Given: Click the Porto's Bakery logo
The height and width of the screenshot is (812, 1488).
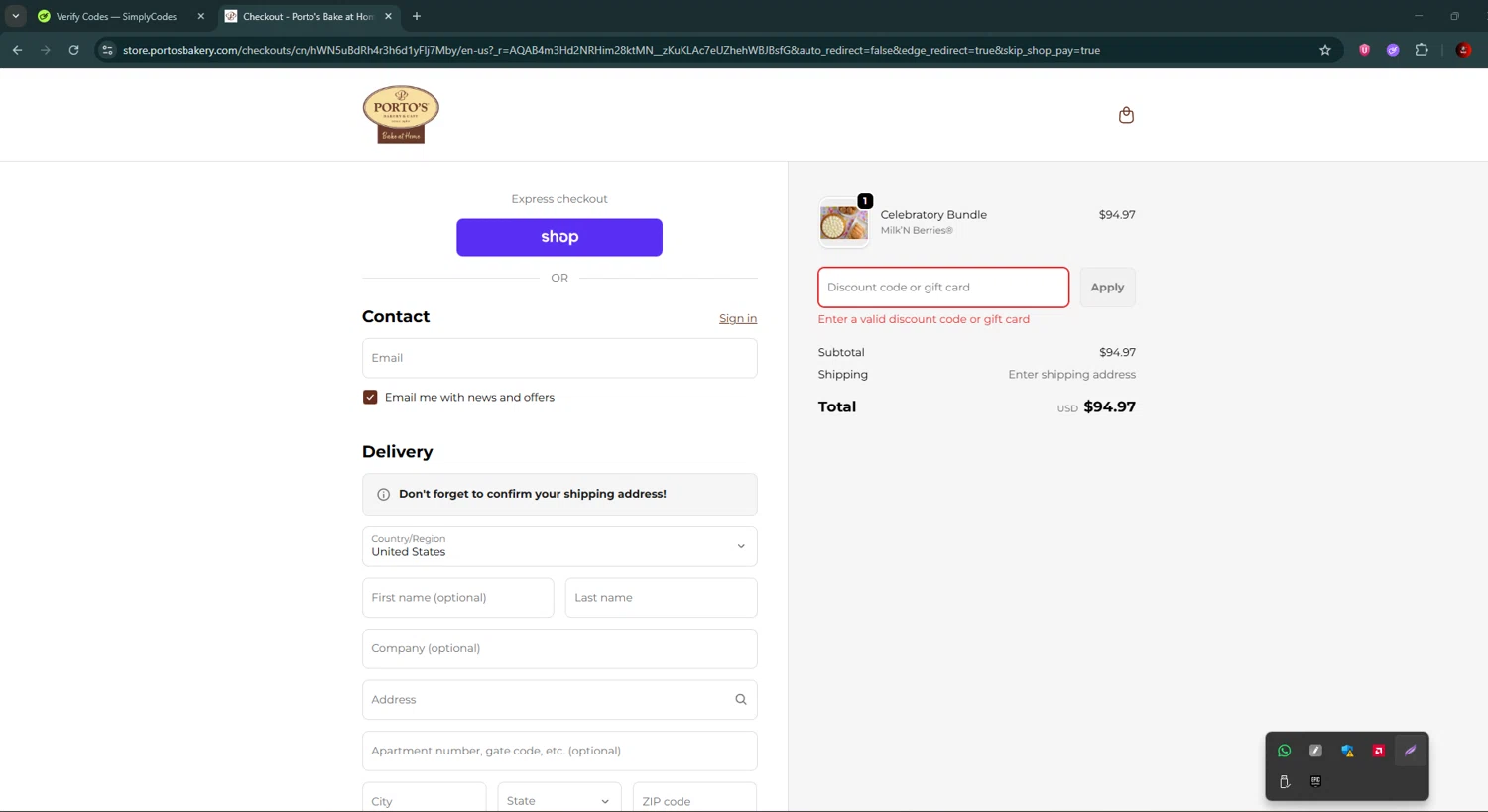Looking at the screenshot, I should [x=401, y=115].
